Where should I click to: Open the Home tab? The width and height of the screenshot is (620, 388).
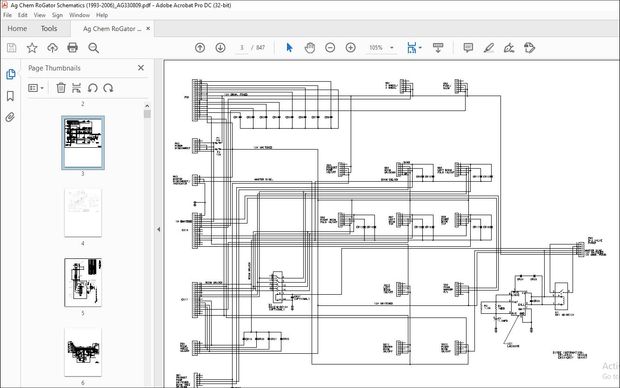[x=17, y=28]
